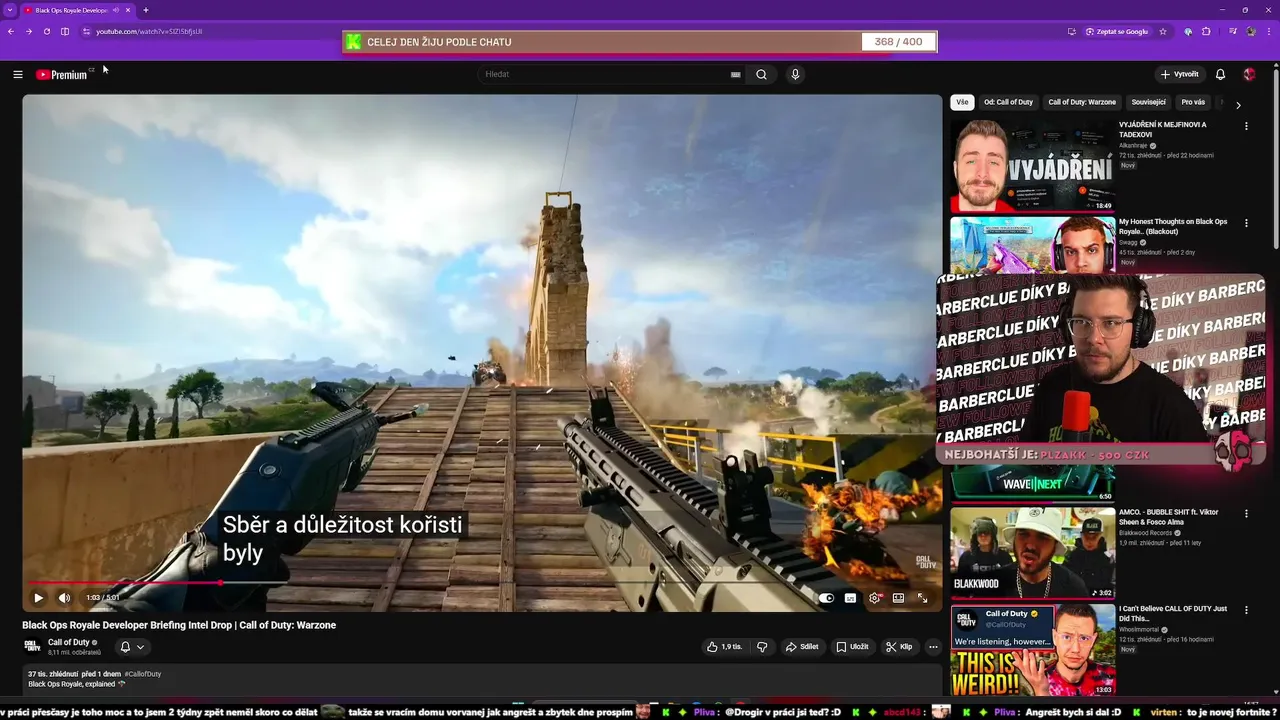
Task: Expand the tab search chevron in browser
Action: click(10, 10)
